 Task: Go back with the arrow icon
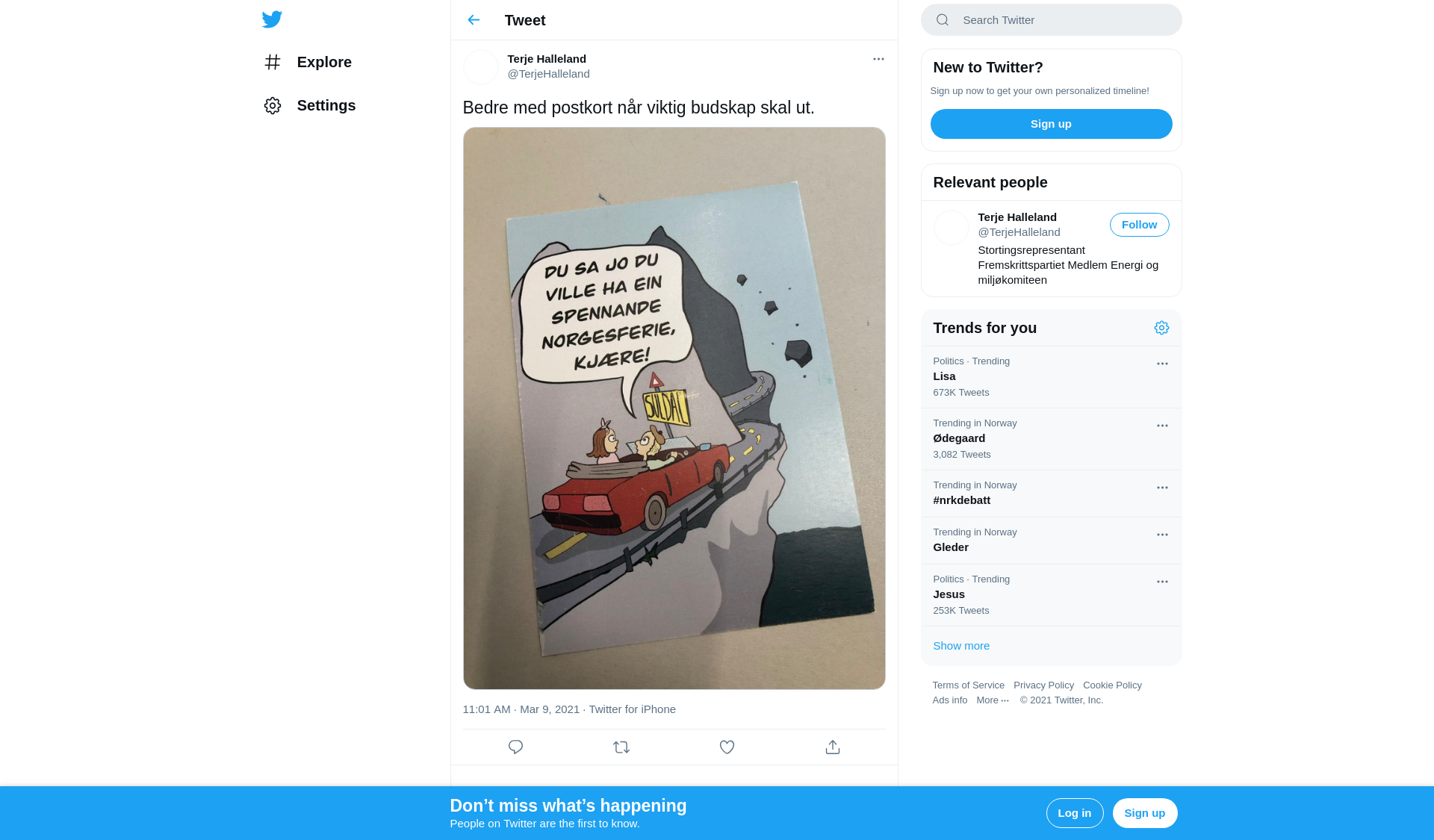point(474,20)
